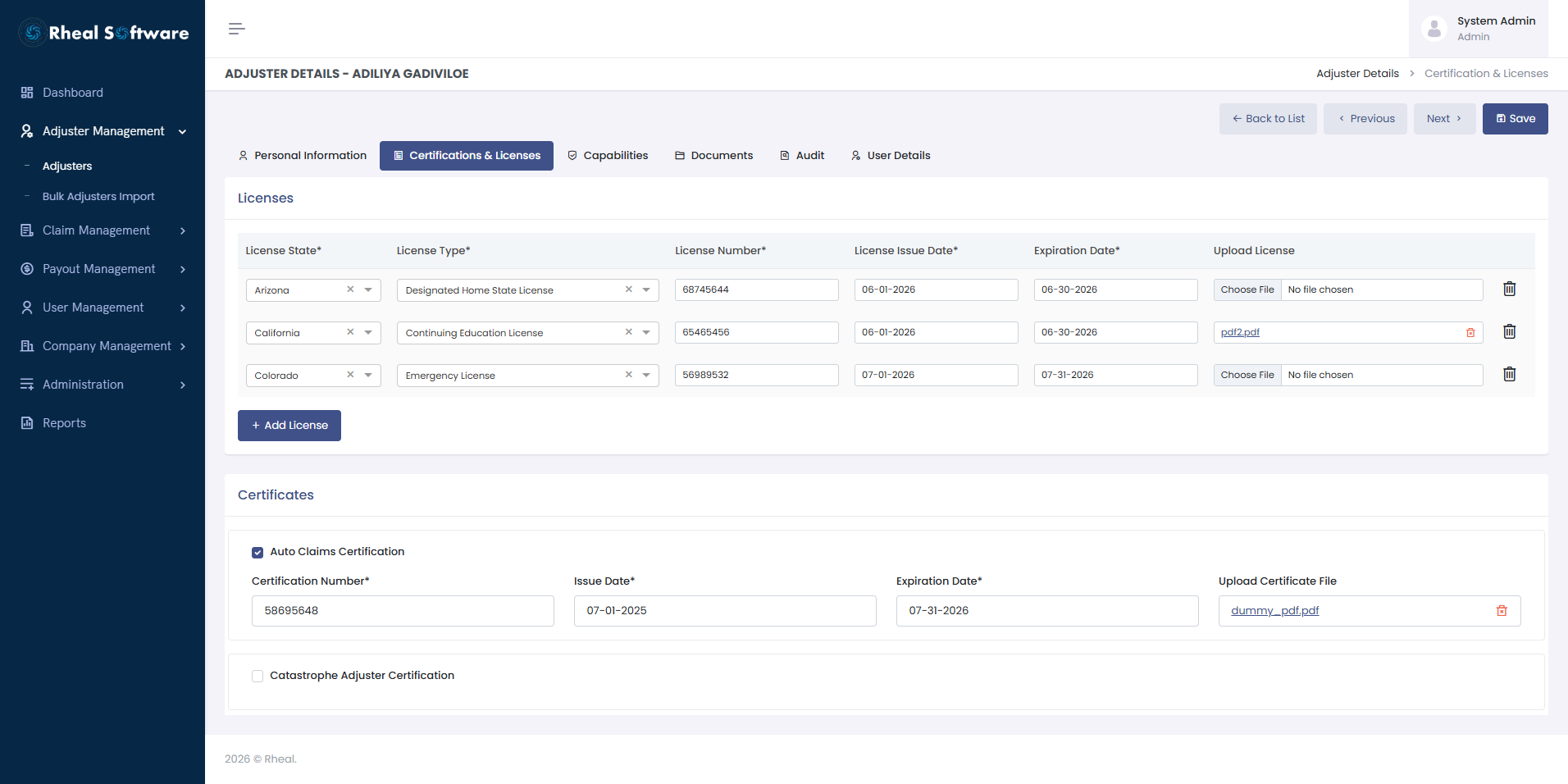Delete the uploaded pdf2.pdf file with red trash icon

[1470, 333]
